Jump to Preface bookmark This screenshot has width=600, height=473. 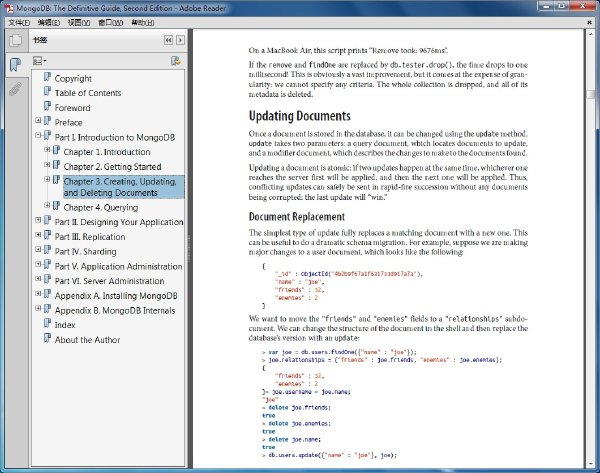(x=68, y=122)
